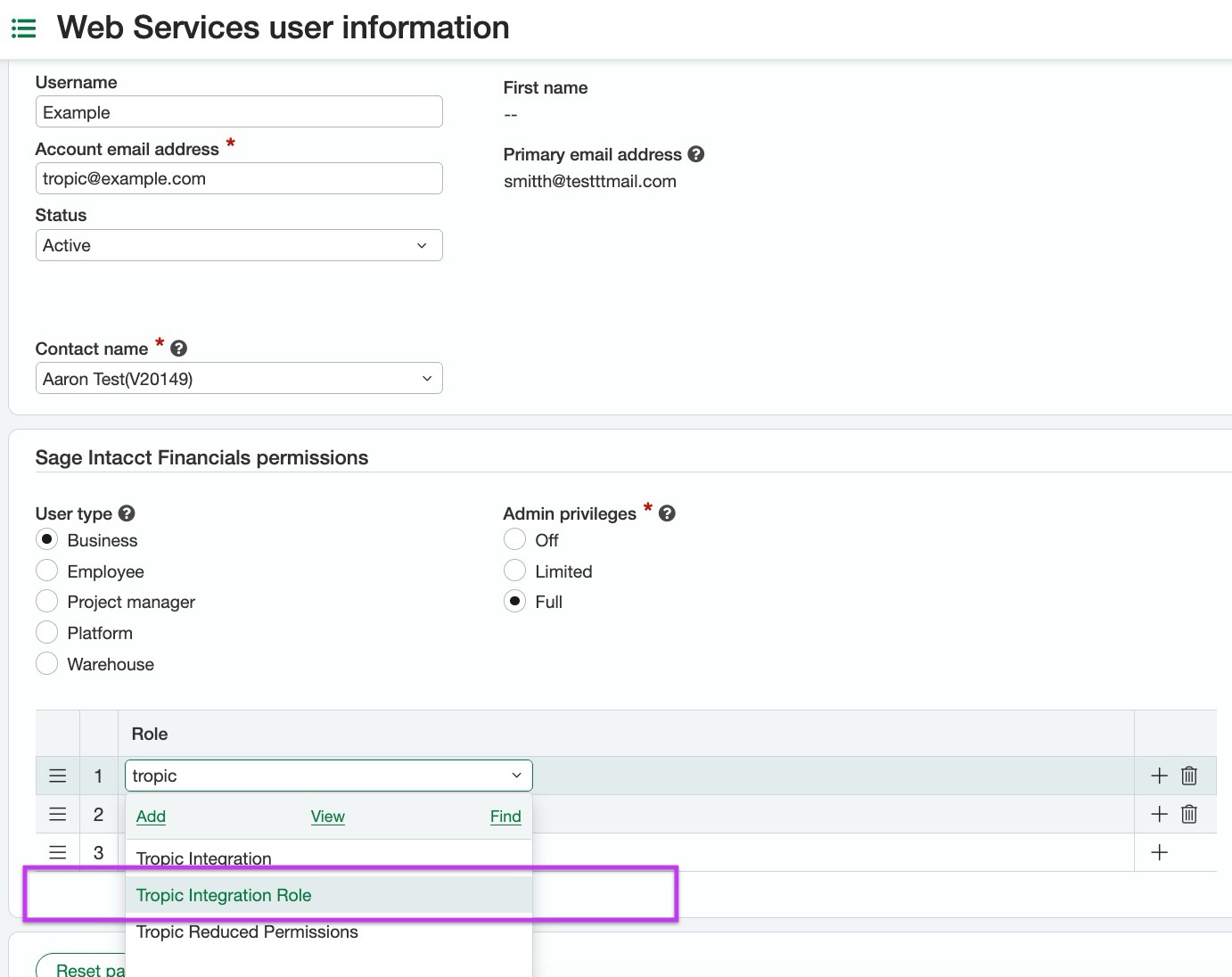The image size is (1232, 977).
Task: Select Employee user type
Action: (x=46, y=571)
